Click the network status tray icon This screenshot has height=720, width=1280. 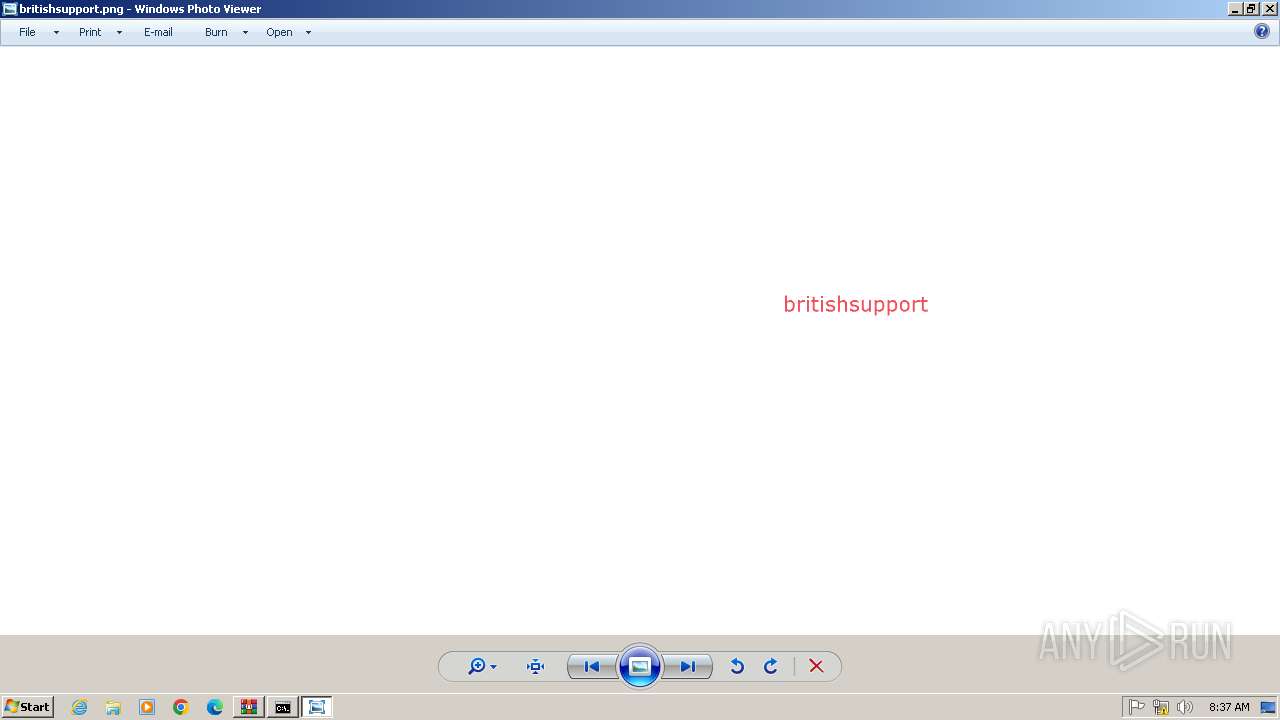tap(1161, 707)
